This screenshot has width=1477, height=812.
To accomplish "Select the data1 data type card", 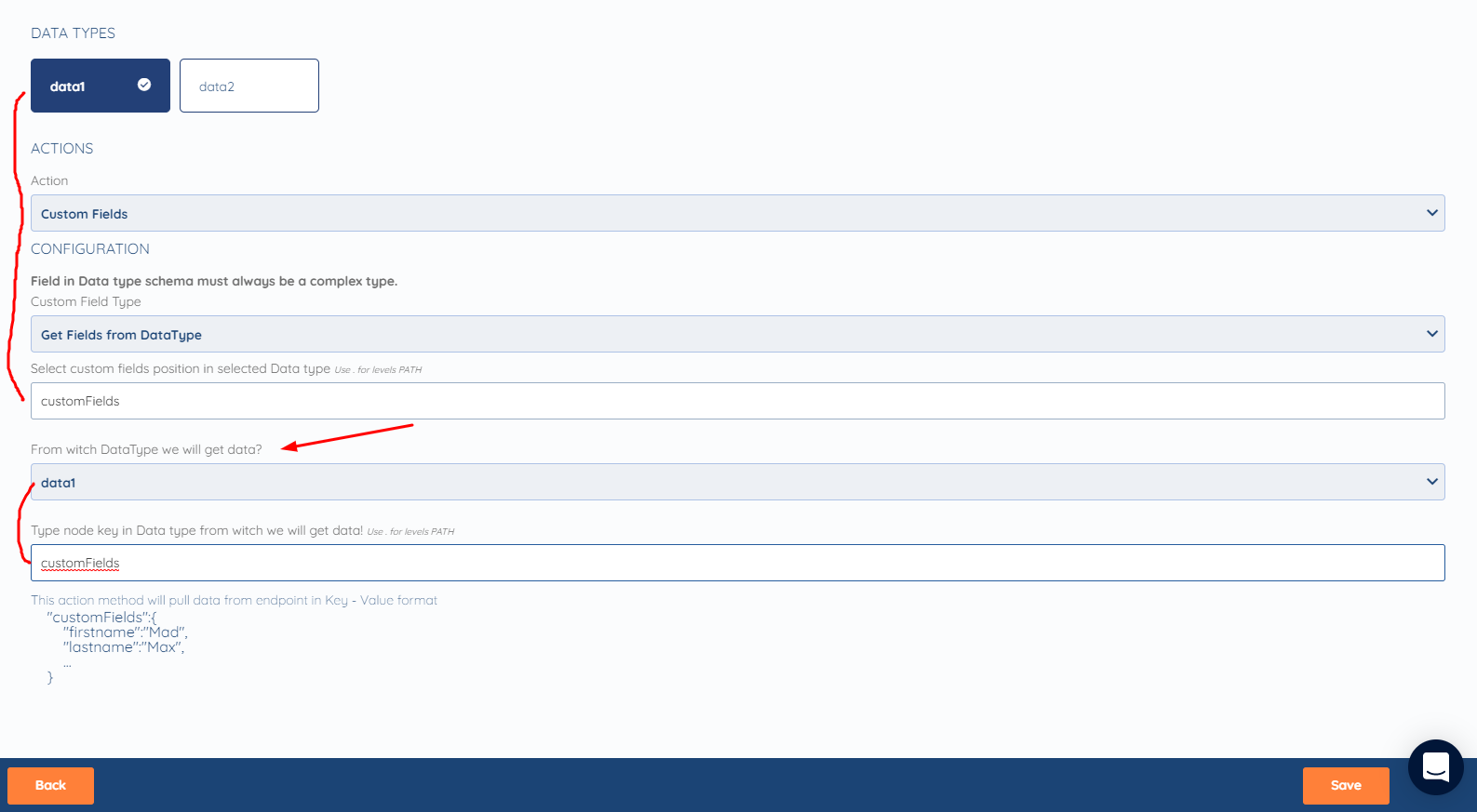I will 101,86.
